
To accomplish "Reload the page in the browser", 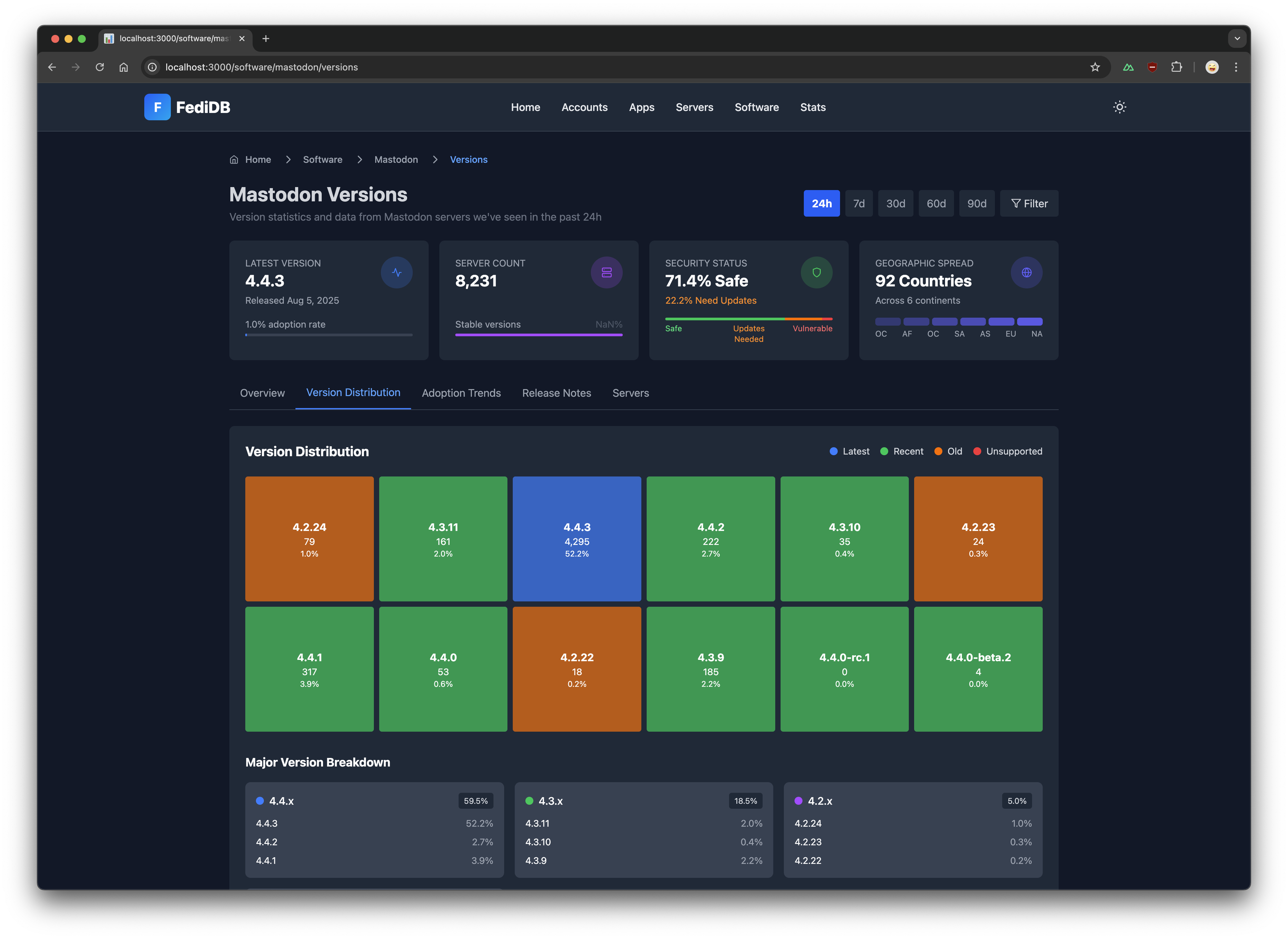I will [x=100, y=67].
